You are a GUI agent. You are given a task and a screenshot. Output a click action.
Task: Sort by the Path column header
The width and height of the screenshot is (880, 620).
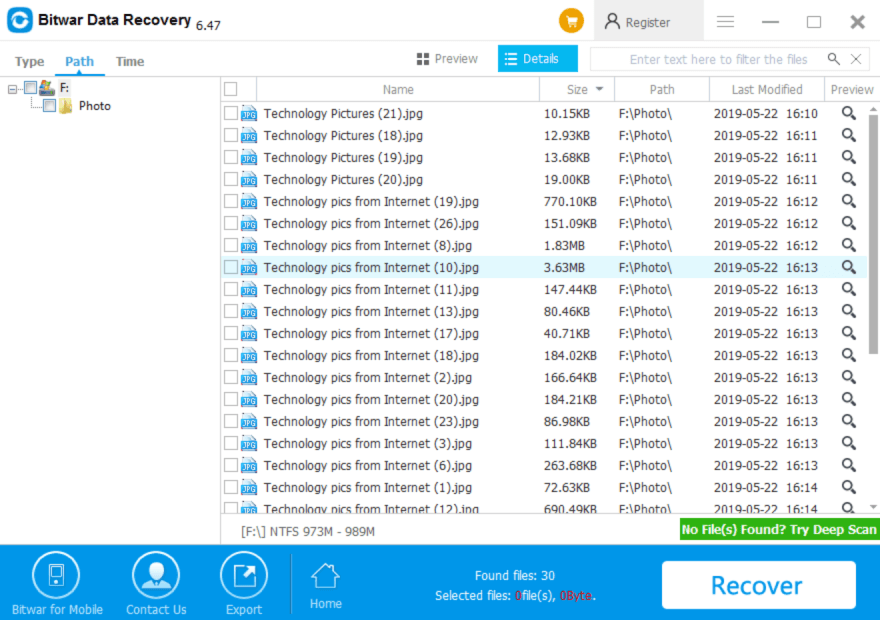coord(662,89)
